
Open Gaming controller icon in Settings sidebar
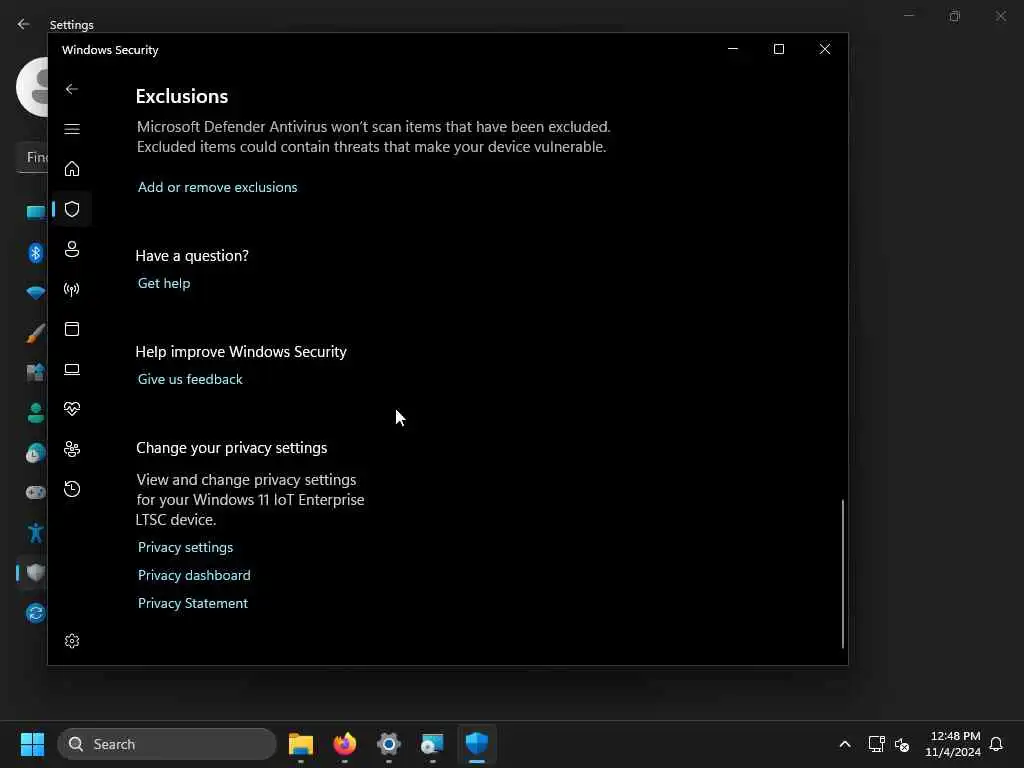click(x=35, y=492)
